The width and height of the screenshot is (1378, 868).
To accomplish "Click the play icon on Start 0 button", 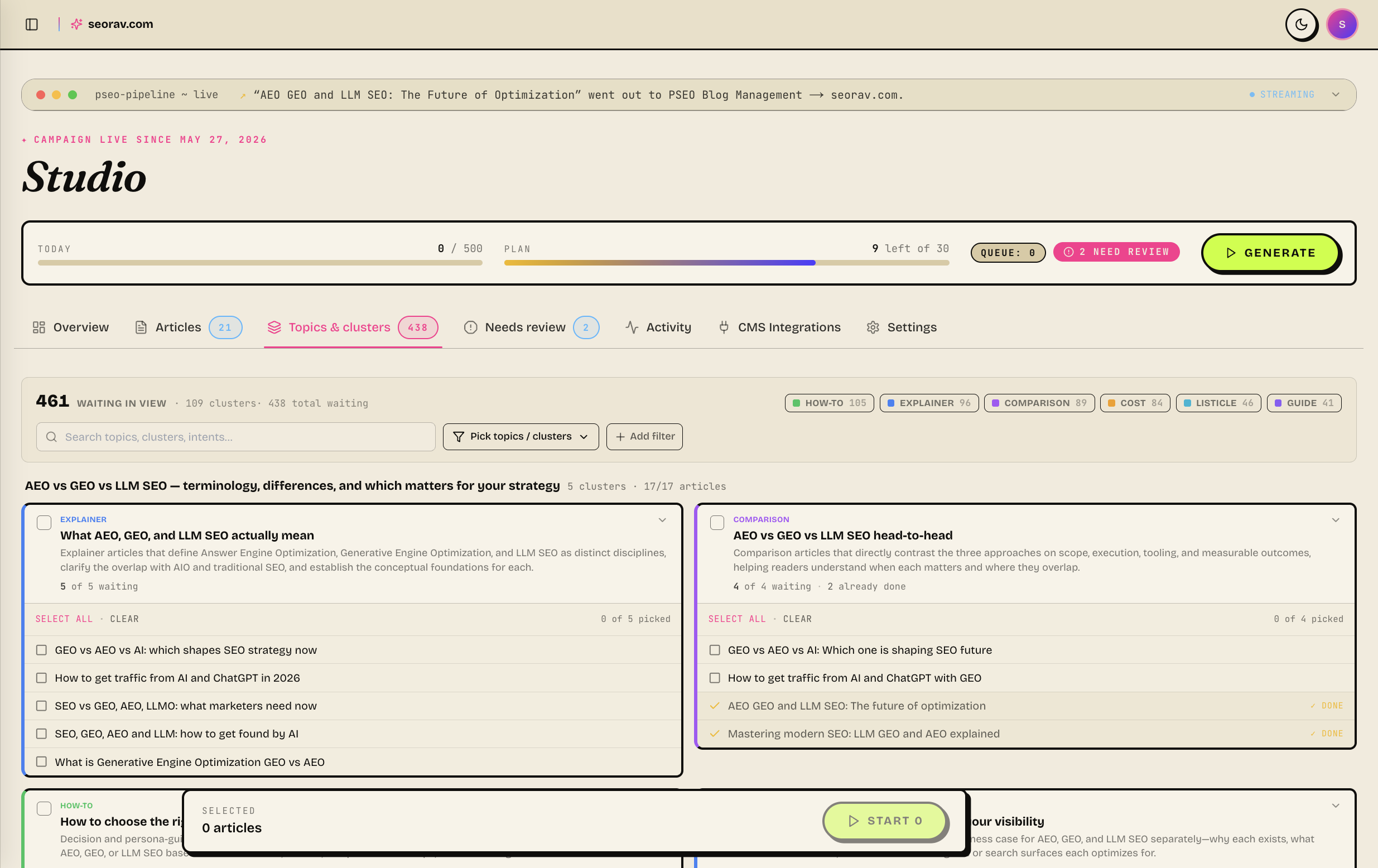I will click(853, 821).
